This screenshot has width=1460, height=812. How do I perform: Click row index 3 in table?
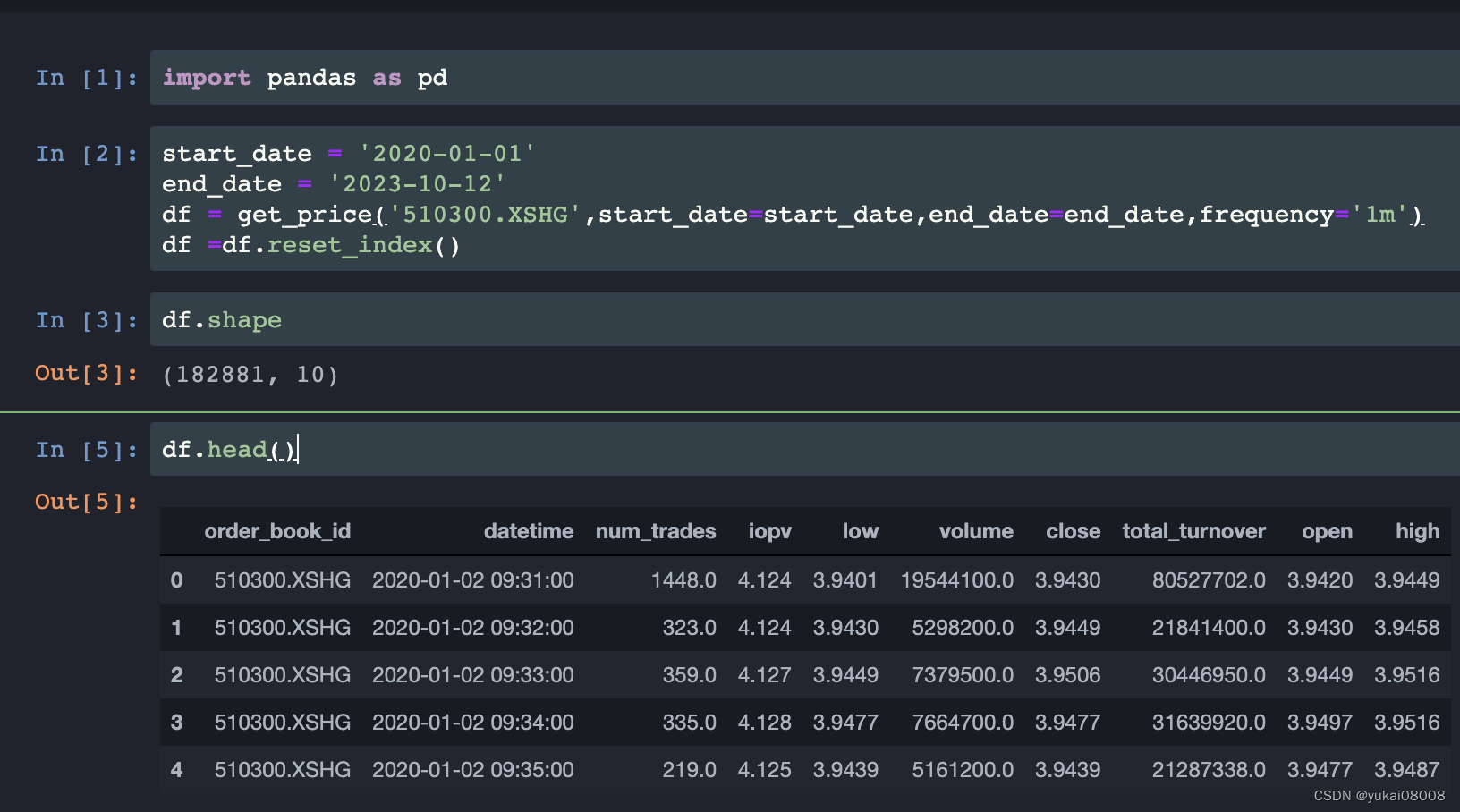[x=176, y=723]
